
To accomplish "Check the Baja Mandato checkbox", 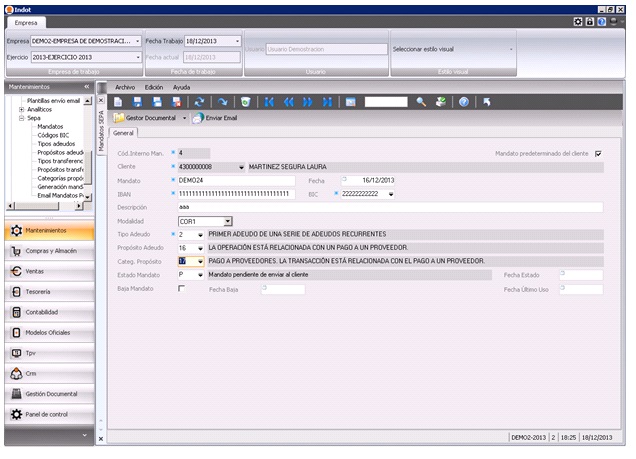I will 181,288.
